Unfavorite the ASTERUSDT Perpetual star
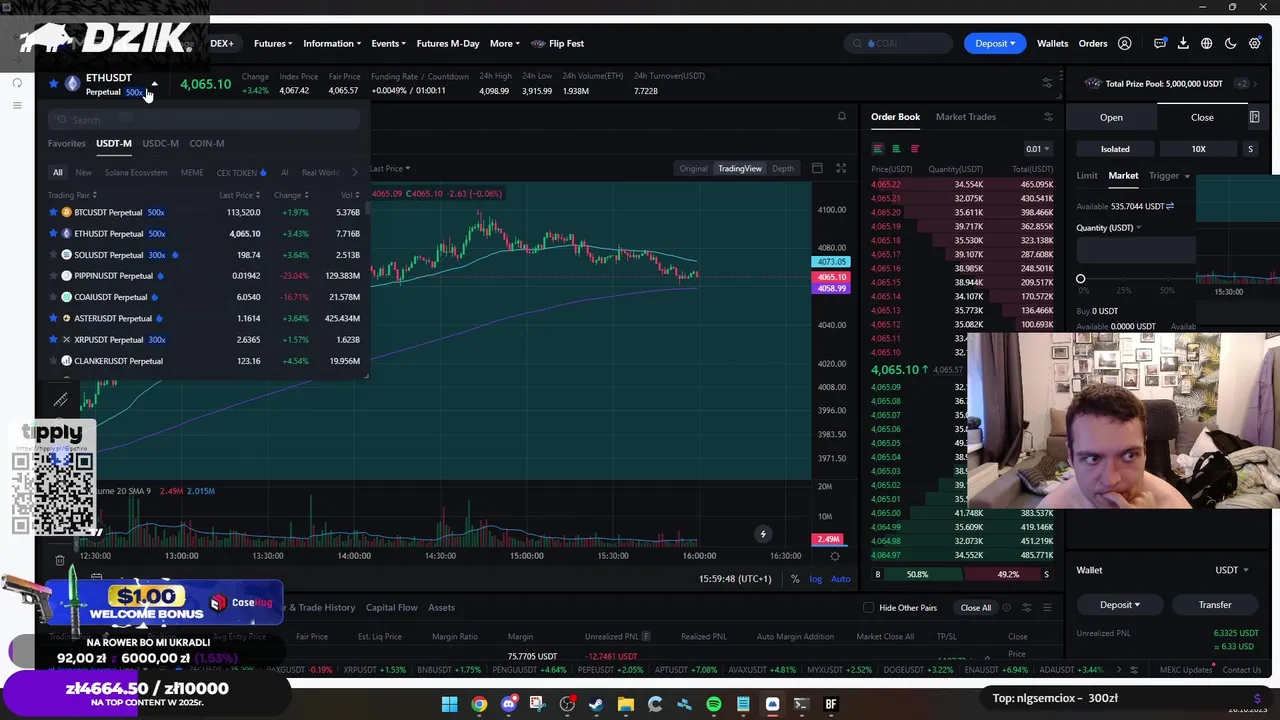This screenshot has height=720, width=1280. point(53,318)
